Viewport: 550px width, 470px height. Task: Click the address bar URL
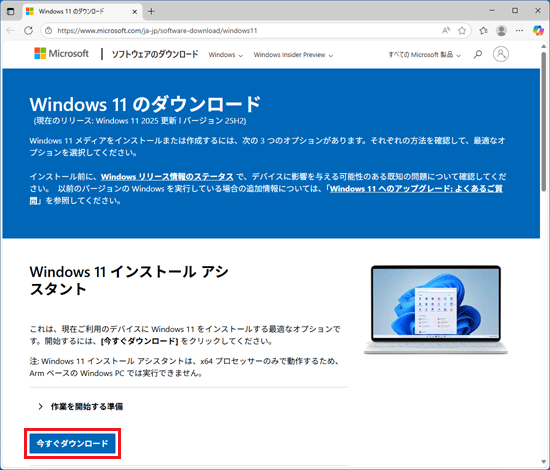[x=157, y=31]
